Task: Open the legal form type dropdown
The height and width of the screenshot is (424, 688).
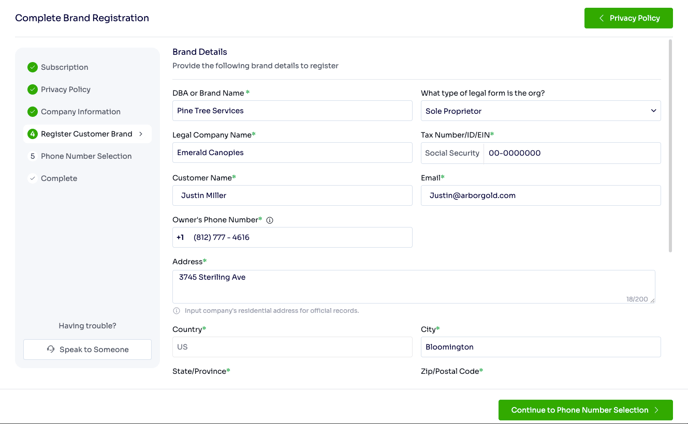Action: 540,111
